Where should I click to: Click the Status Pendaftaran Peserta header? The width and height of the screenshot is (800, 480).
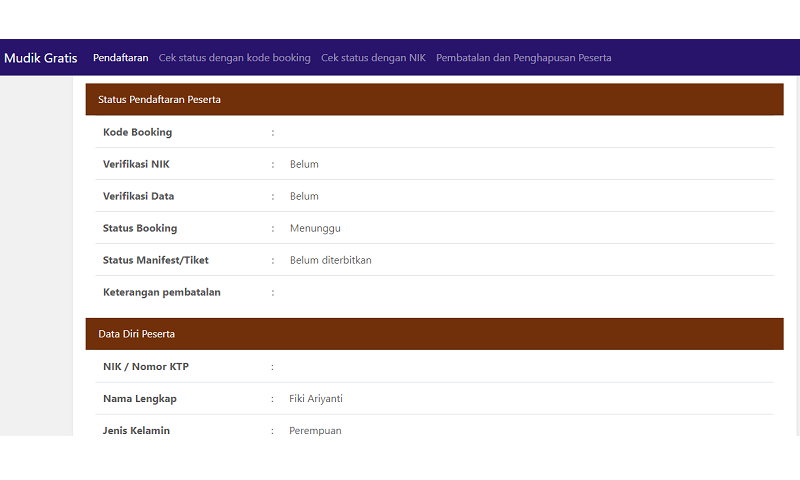coord(159,100)
